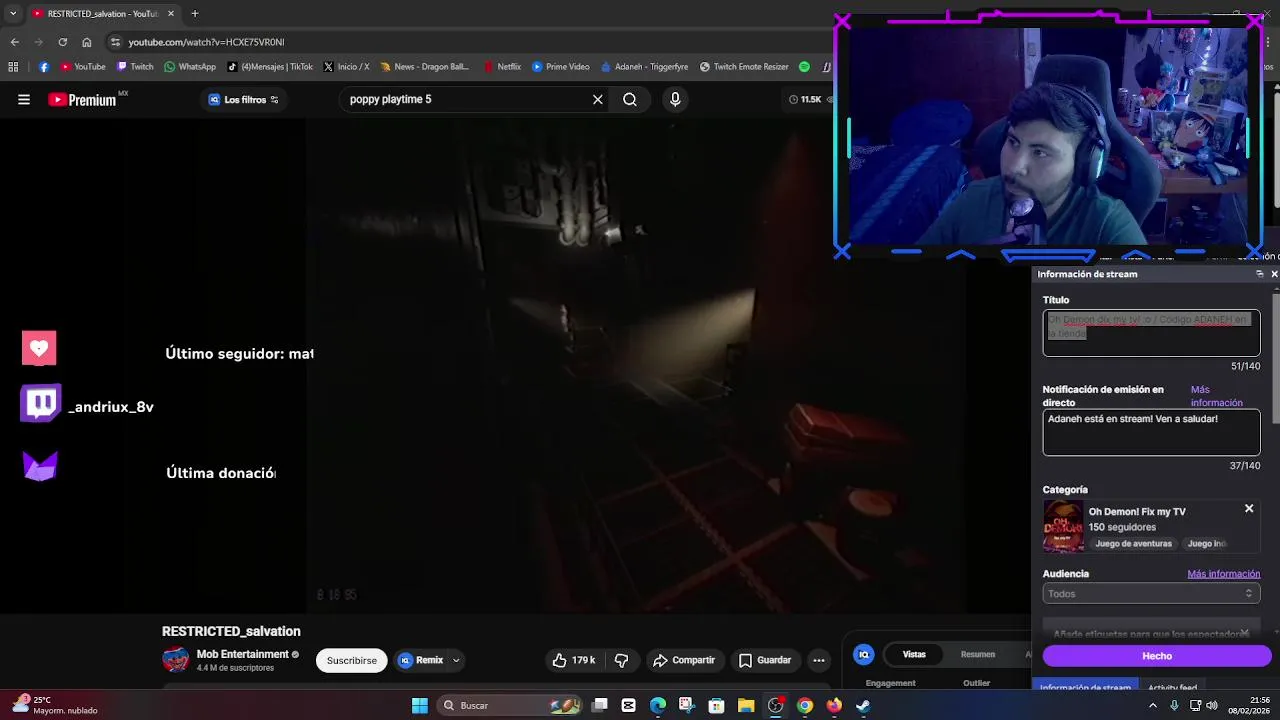Click the Mob Entertainment channel avatar
The width and height of the screenshot is (1280, 720).
click(x=176, y=660)
